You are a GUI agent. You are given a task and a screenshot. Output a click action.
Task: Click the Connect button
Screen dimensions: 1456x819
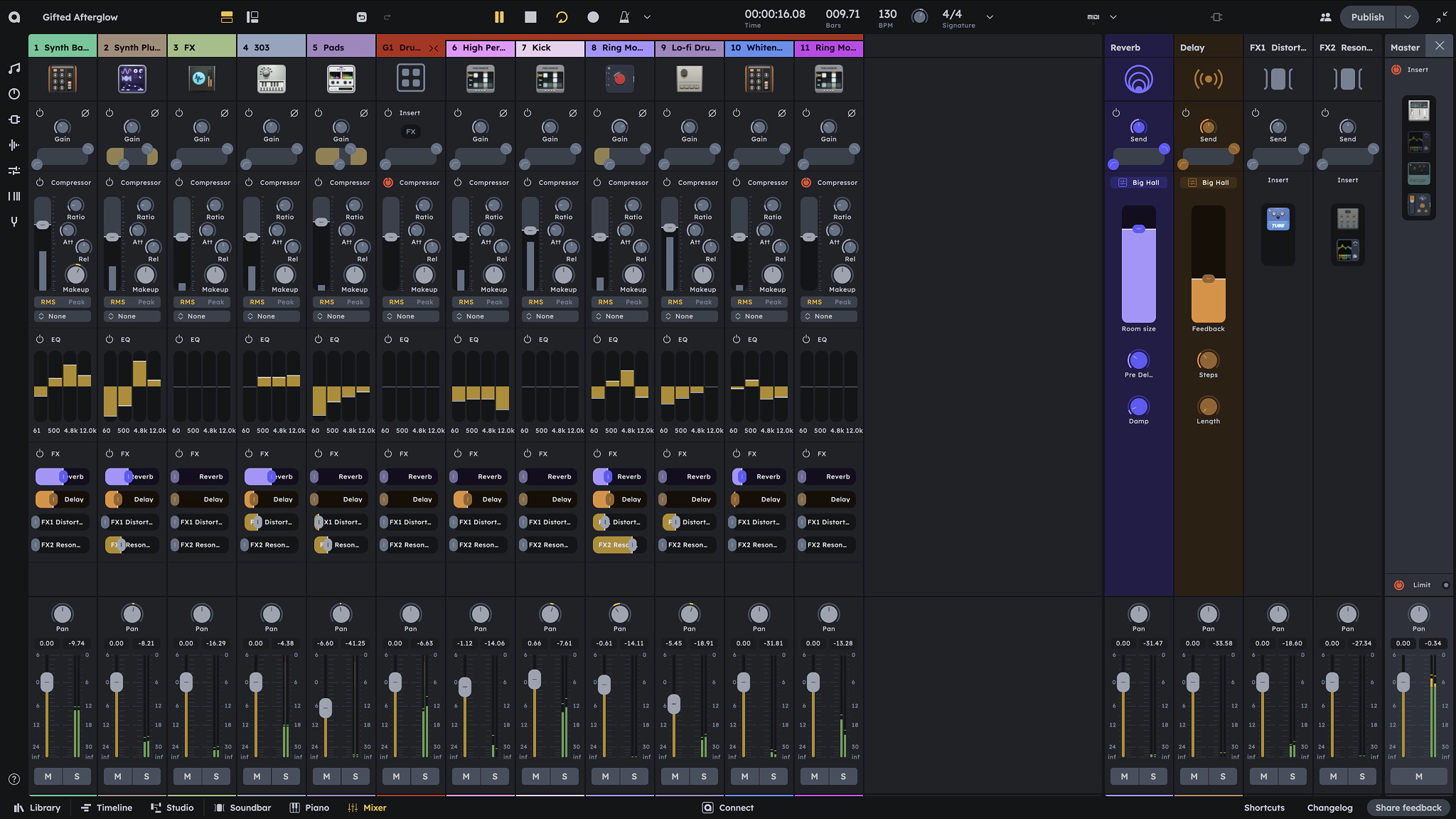click(x=728, y=808)
